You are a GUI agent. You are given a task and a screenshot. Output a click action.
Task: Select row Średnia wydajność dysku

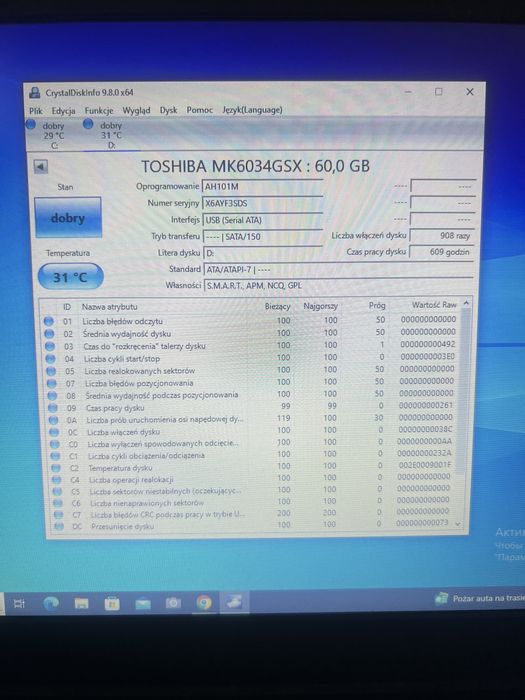(251, 333)
